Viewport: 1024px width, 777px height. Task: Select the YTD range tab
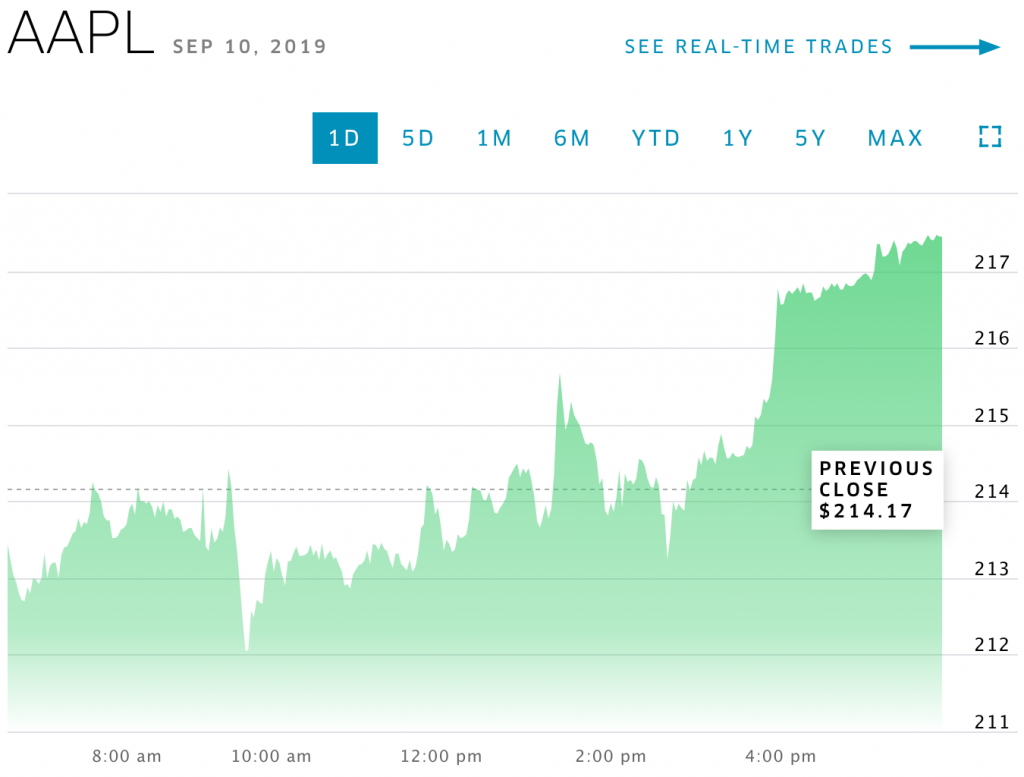(656, 138)
